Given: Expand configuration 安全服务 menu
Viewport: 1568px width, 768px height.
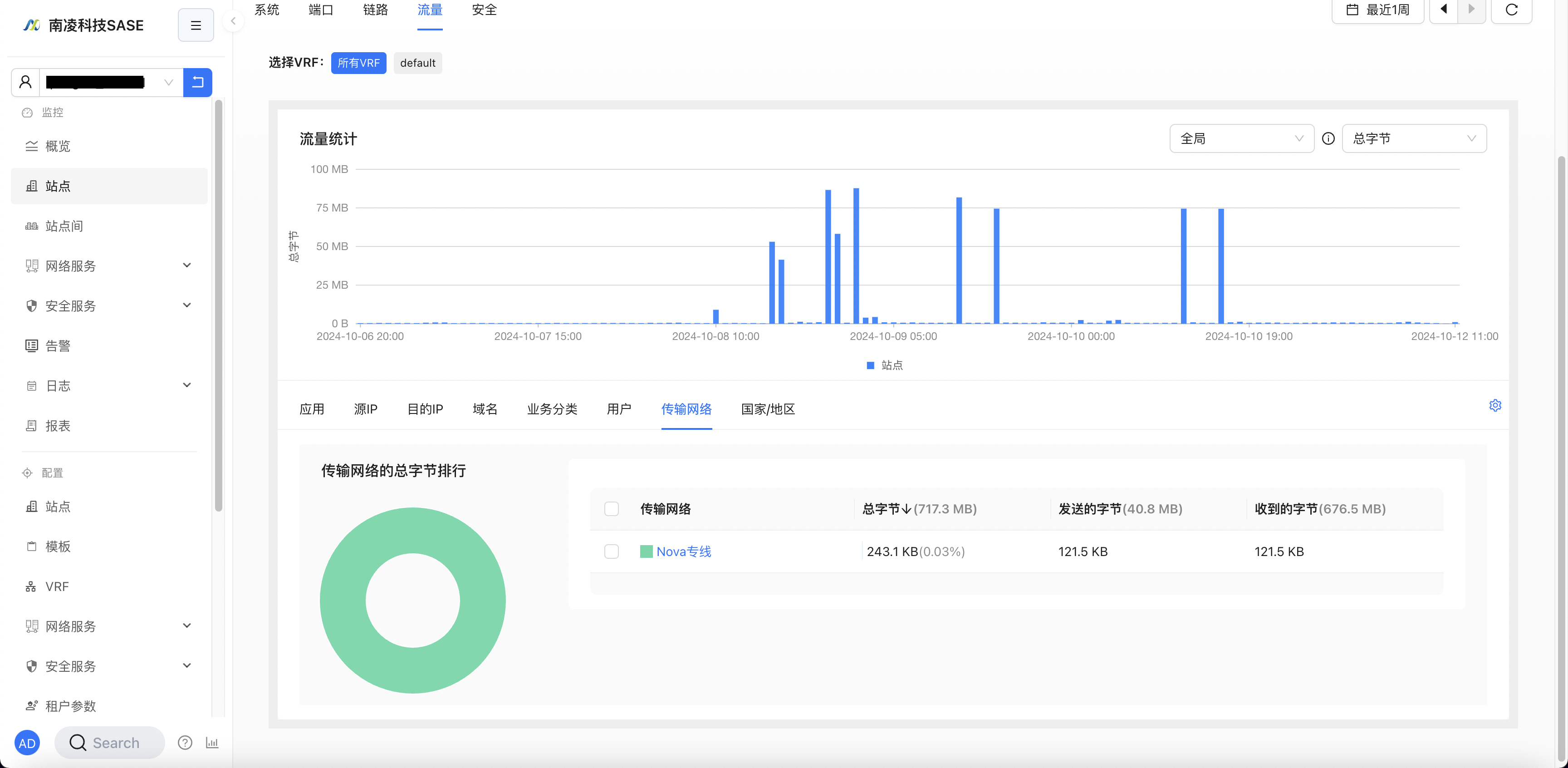Looking at the screenshot, I should pos(109,666).
